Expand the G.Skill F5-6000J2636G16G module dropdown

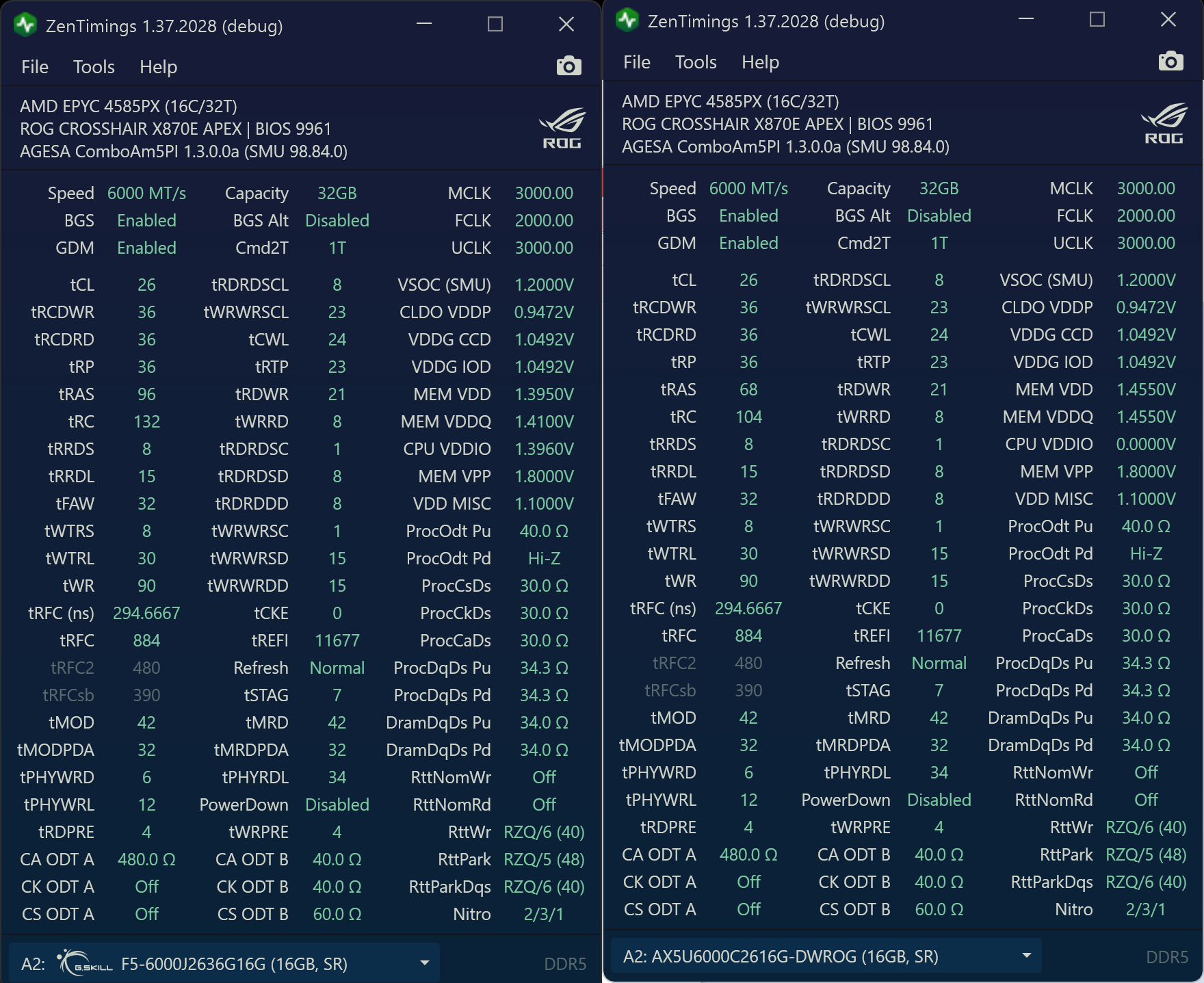[224, 964]
